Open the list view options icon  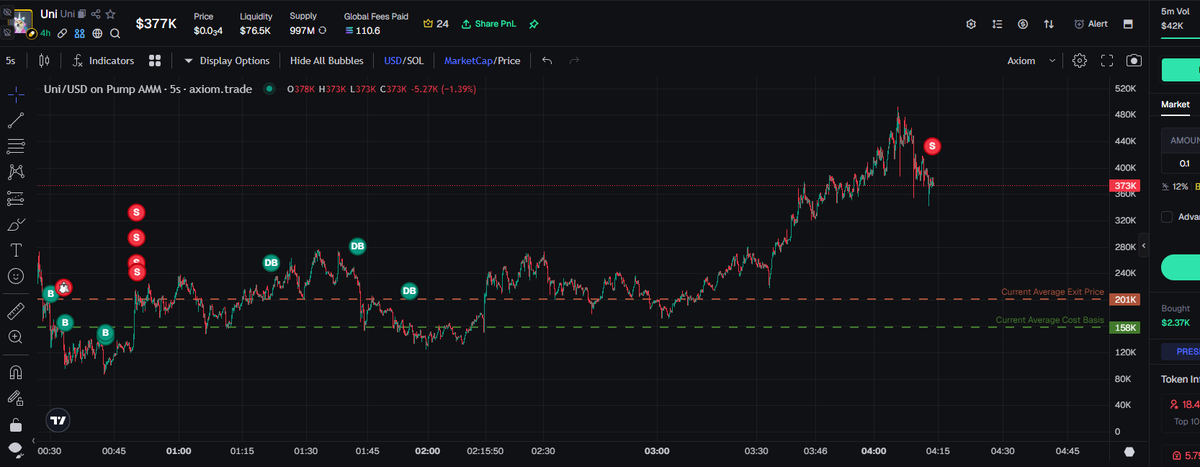tap(997, 23)
